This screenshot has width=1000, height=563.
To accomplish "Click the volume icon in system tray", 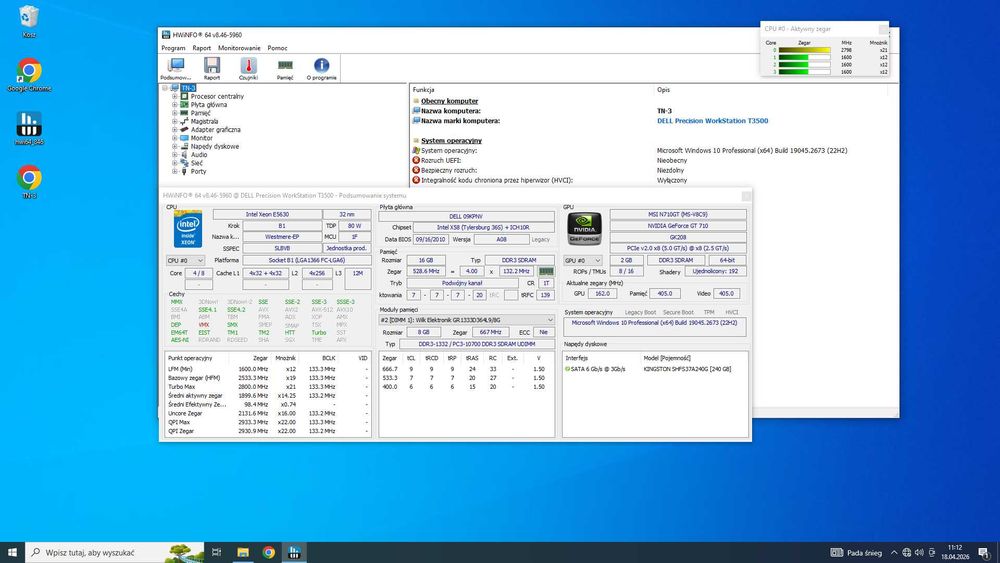I will coord(919,553).
